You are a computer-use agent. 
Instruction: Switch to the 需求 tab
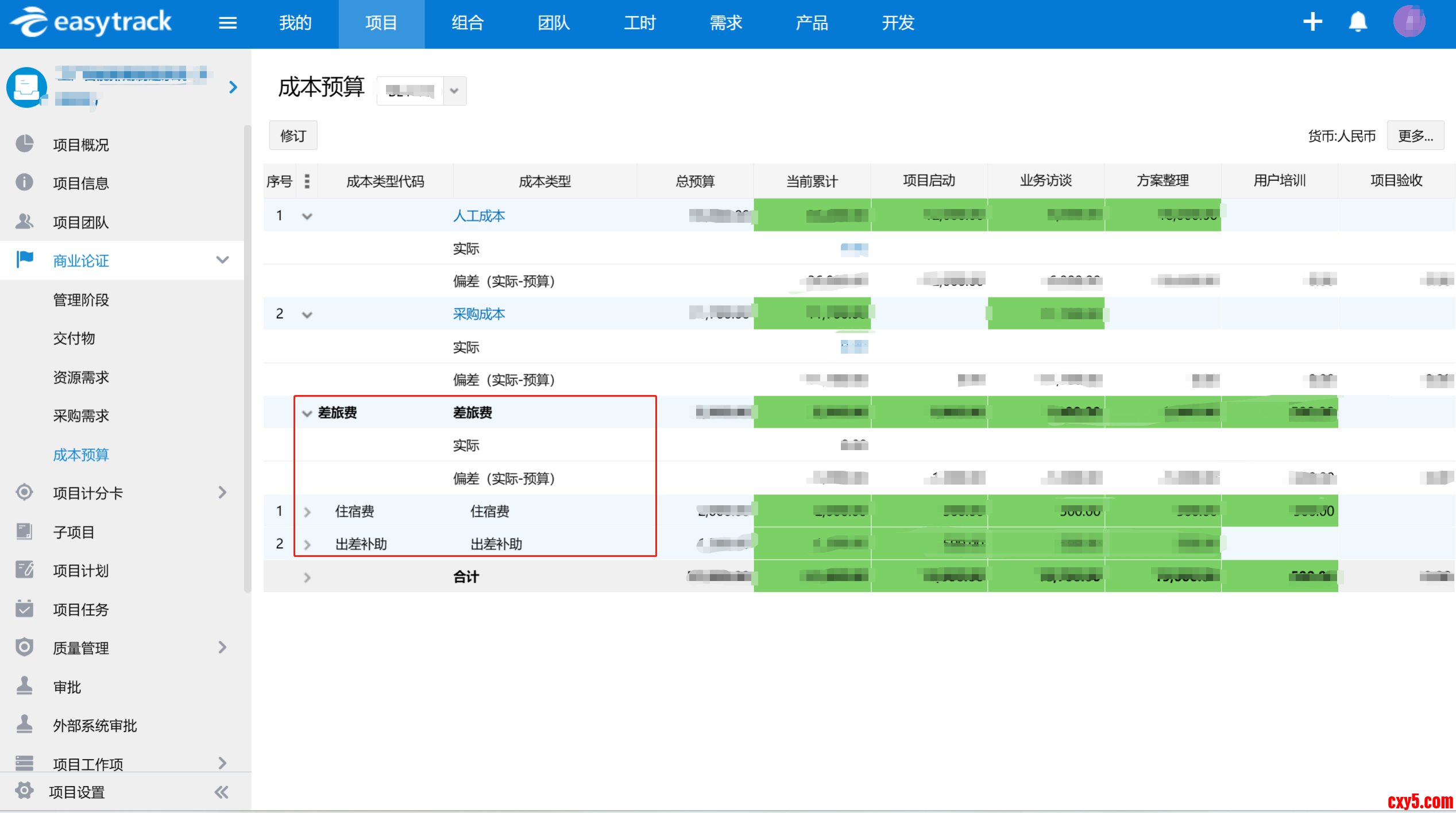pyautogui.click(x=726, y=23)
